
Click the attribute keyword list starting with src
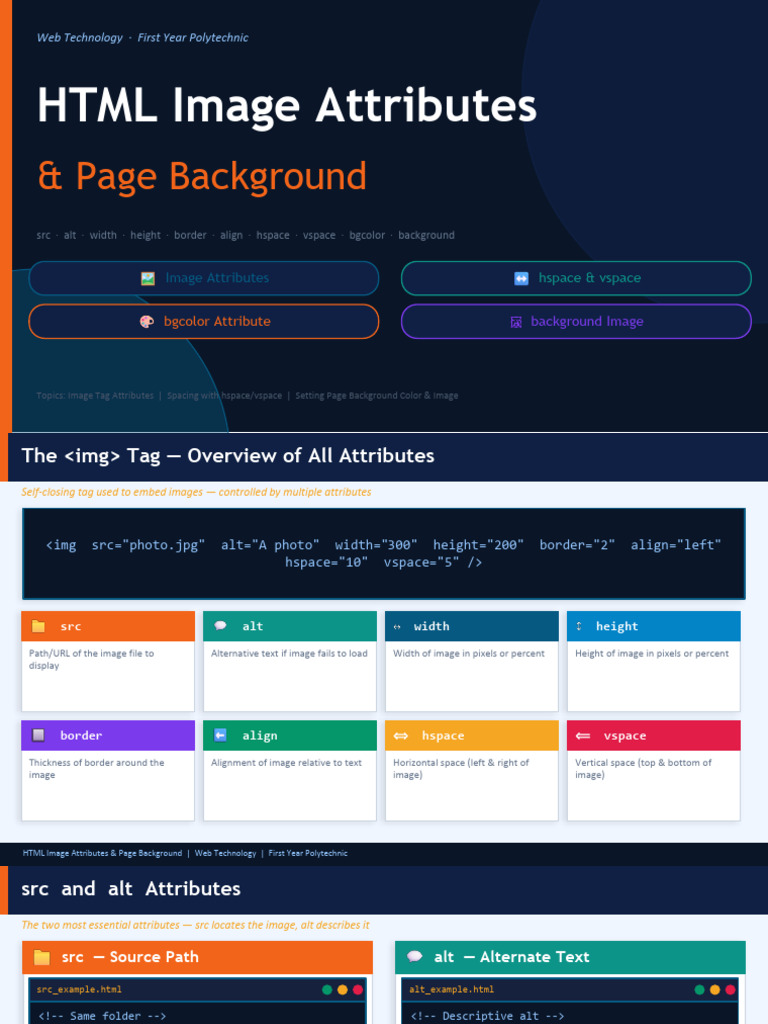click(246, 235)
